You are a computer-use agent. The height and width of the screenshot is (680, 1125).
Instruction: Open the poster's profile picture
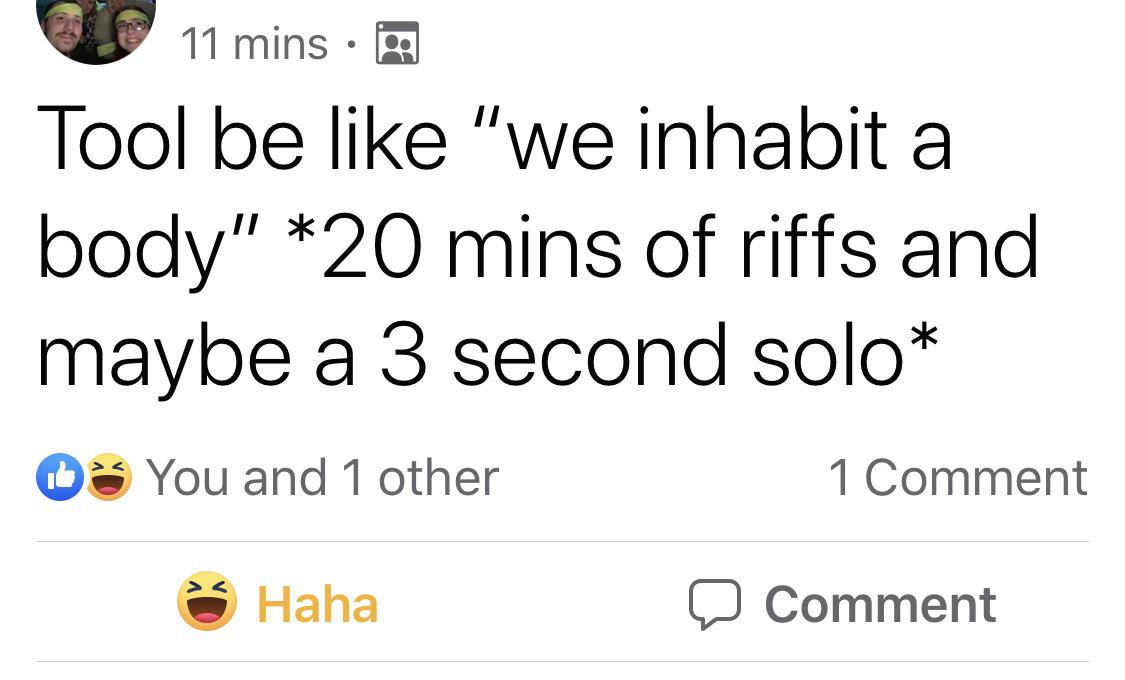tap(95, 30)
